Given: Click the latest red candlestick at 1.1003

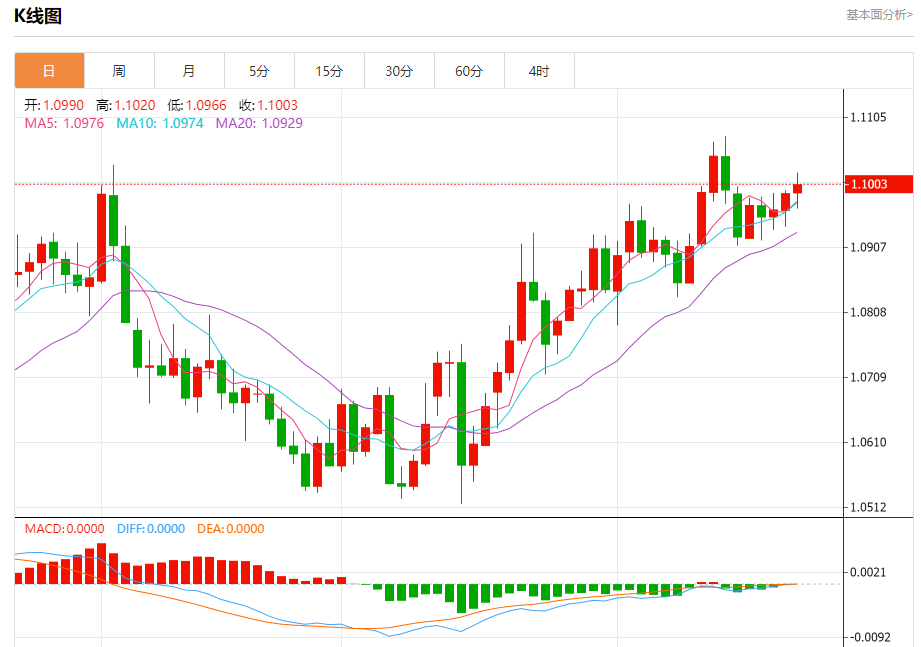Looking at the screenshot, I should (797, 188).
